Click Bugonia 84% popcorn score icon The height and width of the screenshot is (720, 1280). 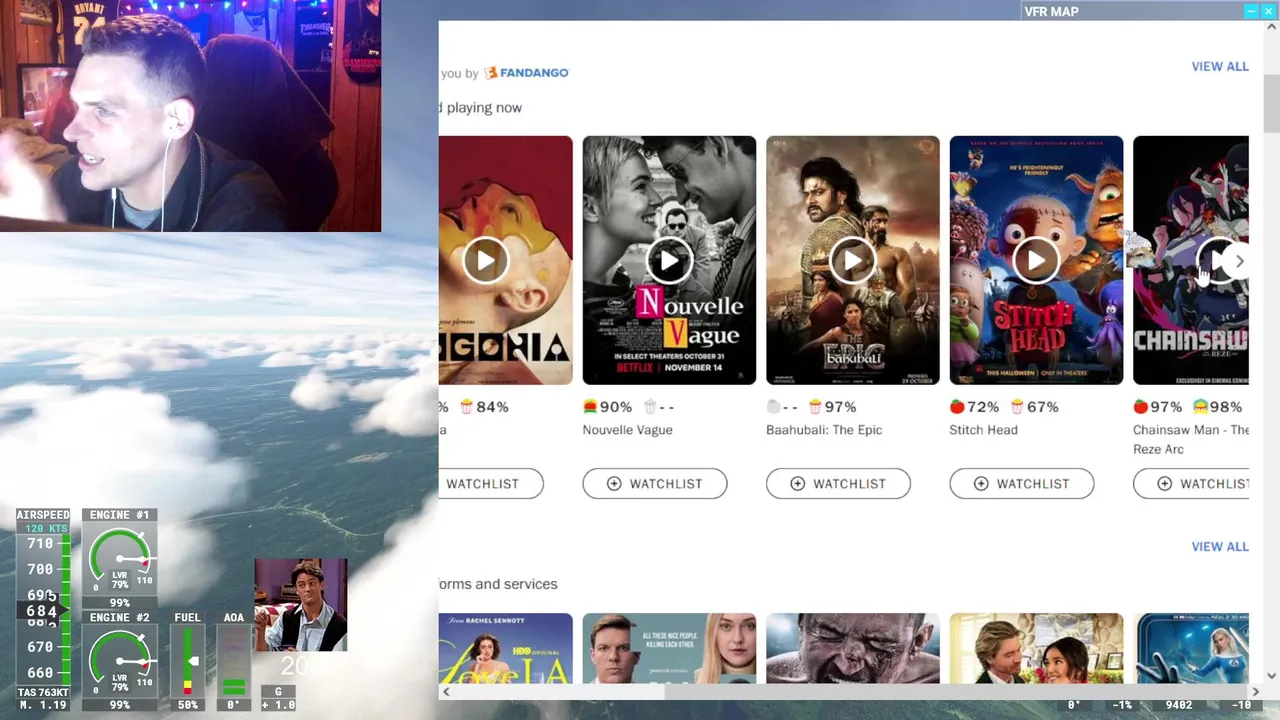click(x=466, y=407)
